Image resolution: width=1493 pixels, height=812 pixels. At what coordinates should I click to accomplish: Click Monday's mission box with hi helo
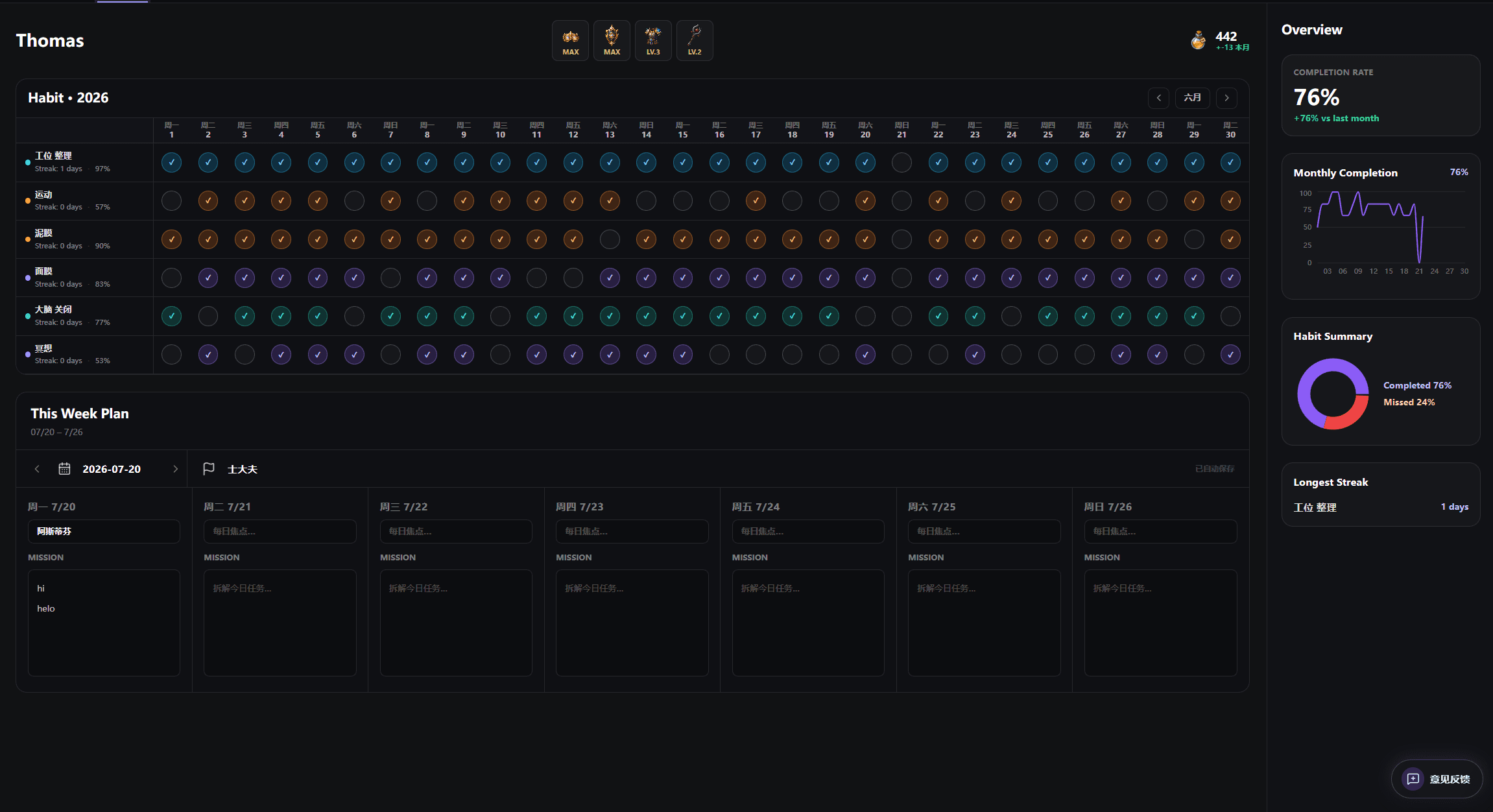pos(104,623)
